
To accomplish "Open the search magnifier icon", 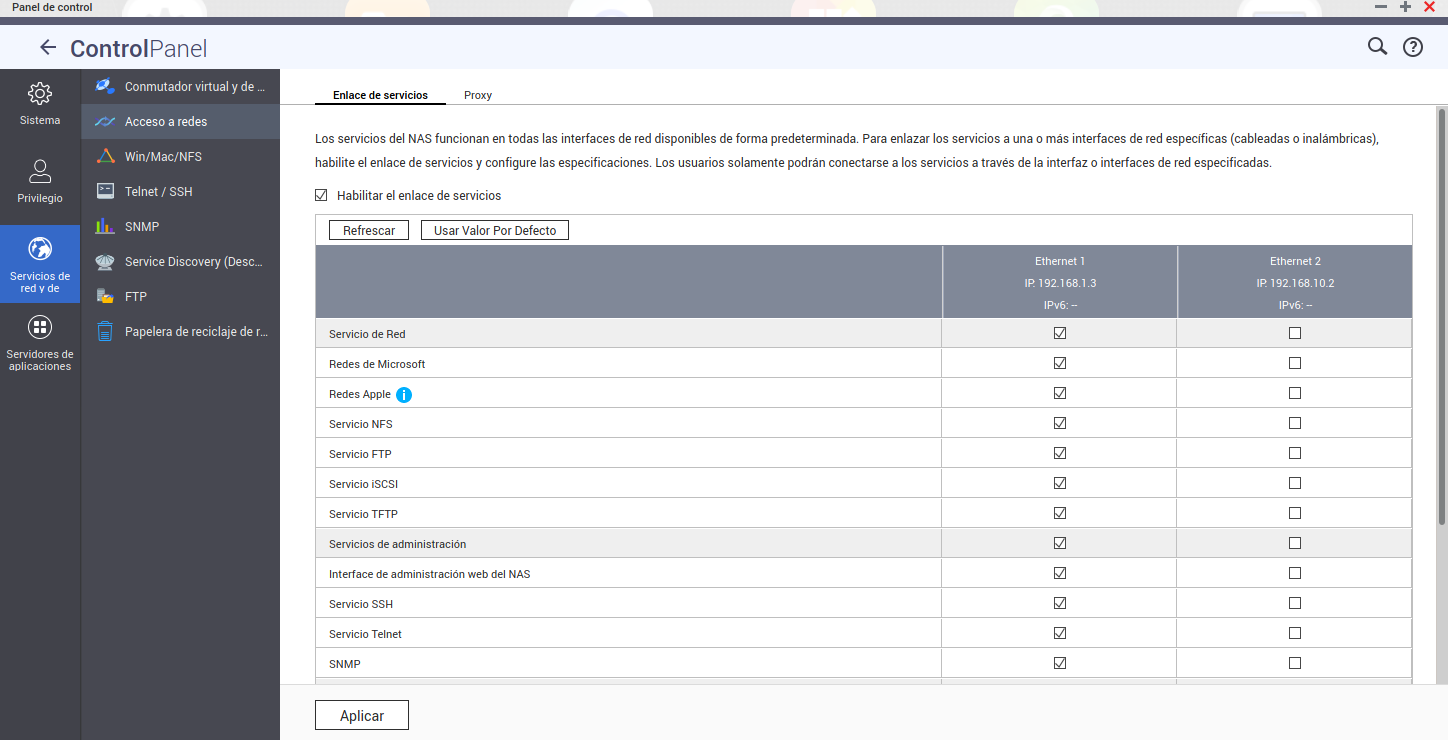I will point(1377,47).
